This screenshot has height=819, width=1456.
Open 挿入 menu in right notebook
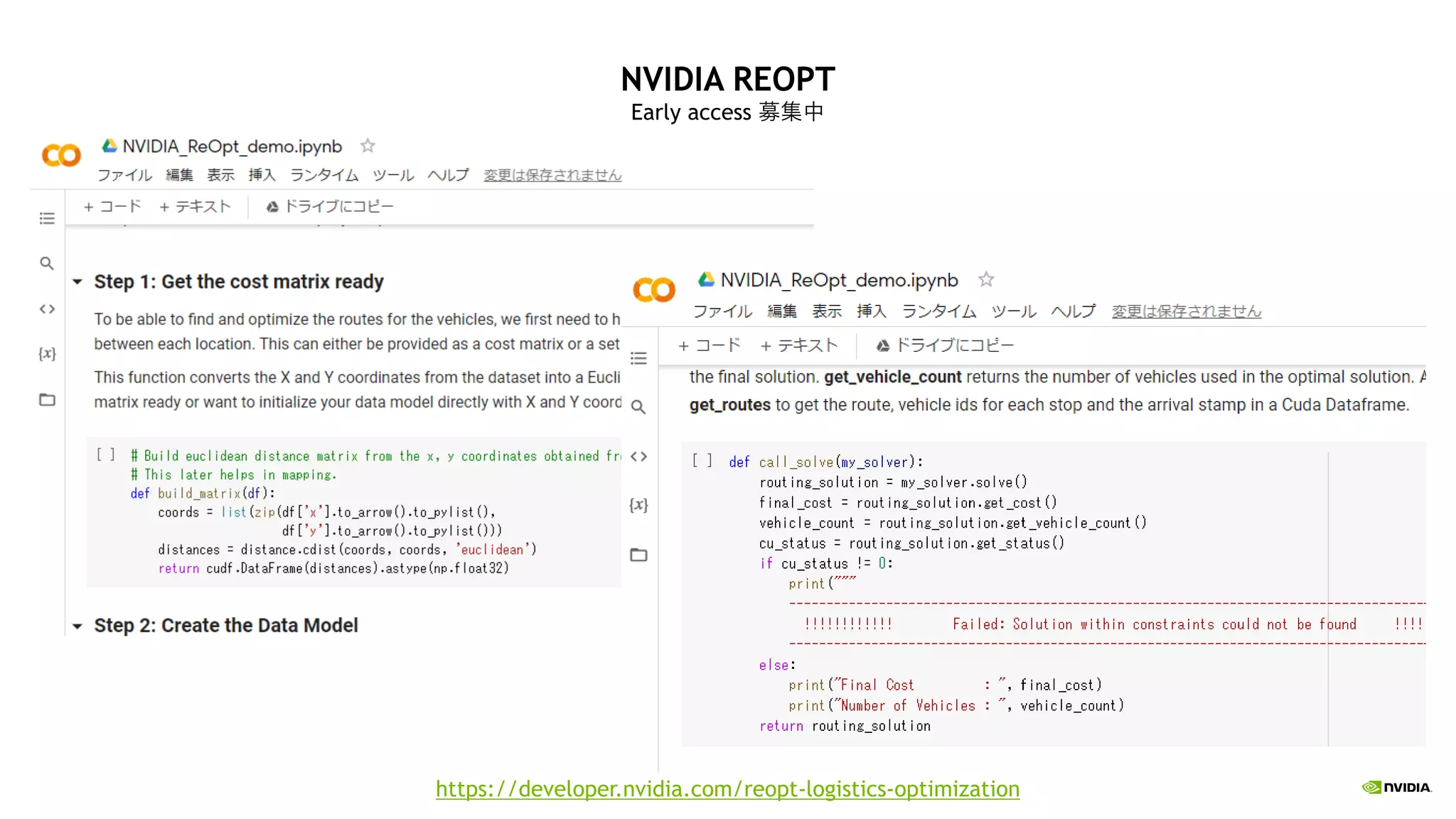872,311
